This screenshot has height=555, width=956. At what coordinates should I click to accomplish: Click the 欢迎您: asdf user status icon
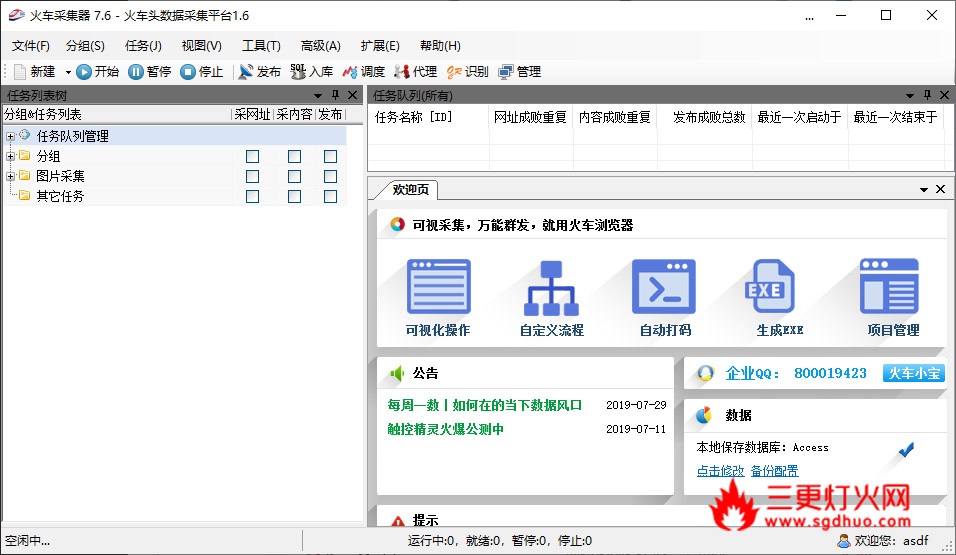pyautogui.click(x=844, y=541)
